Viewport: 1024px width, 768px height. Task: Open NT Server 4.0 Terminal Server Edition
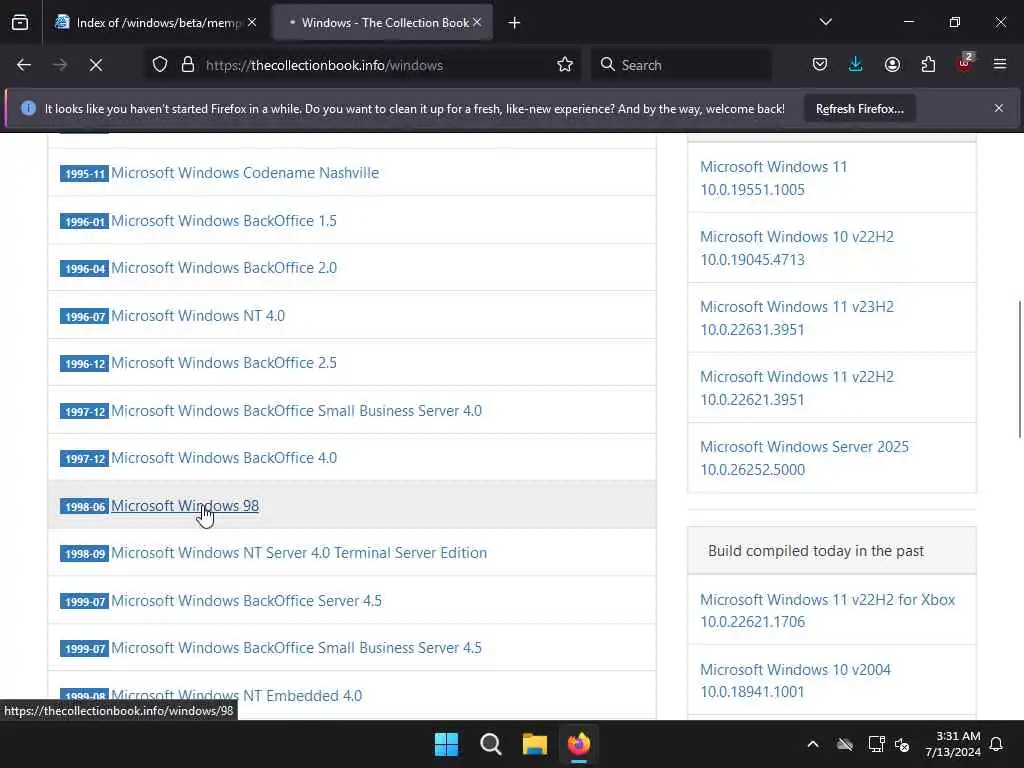tap(299, 553)
